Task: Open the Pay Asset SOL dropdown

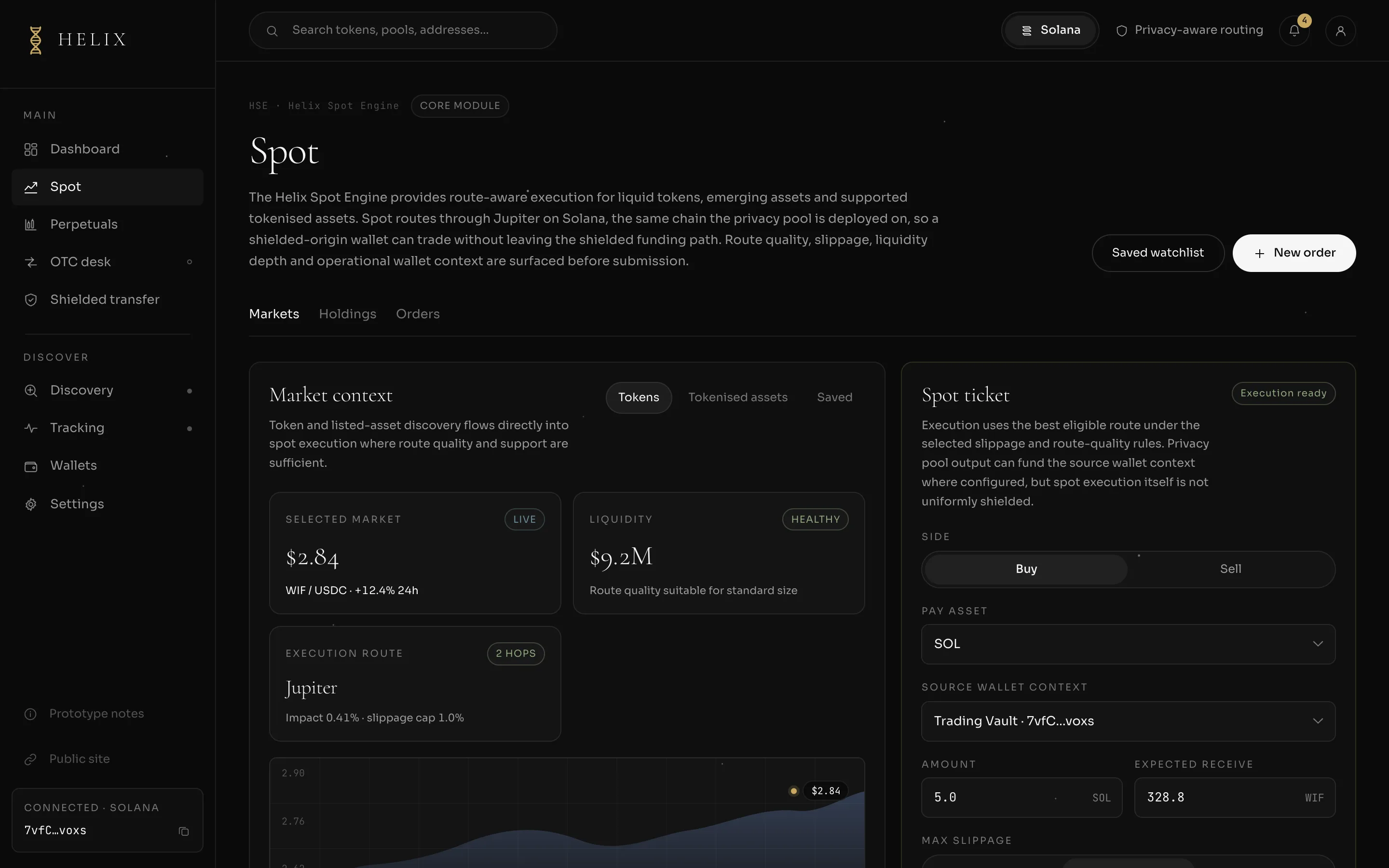Action: click(1128, 644)
